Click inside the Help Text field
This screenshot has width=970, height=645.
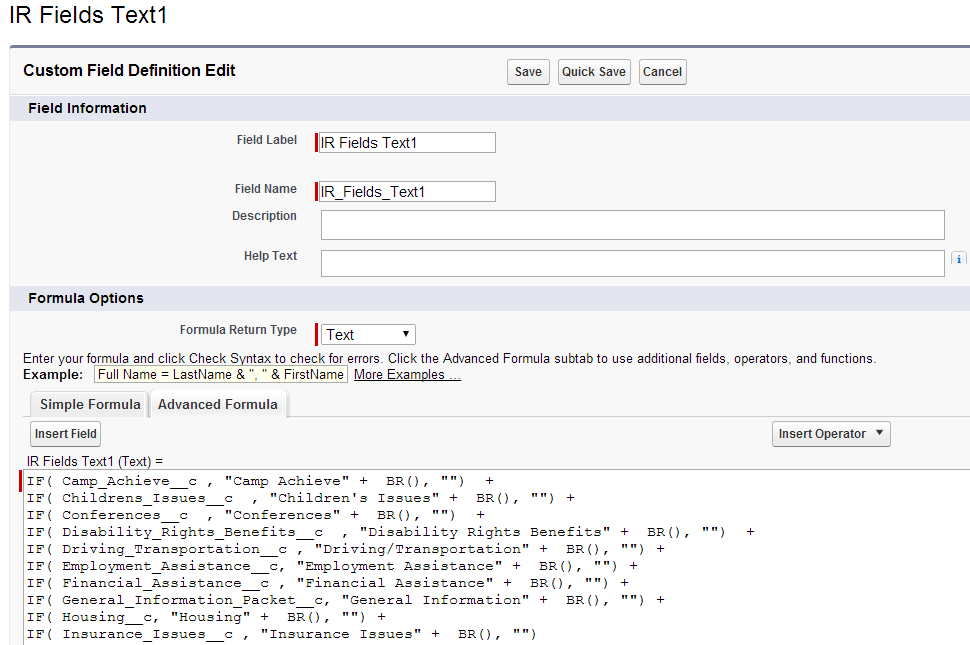tap(630, 262)
